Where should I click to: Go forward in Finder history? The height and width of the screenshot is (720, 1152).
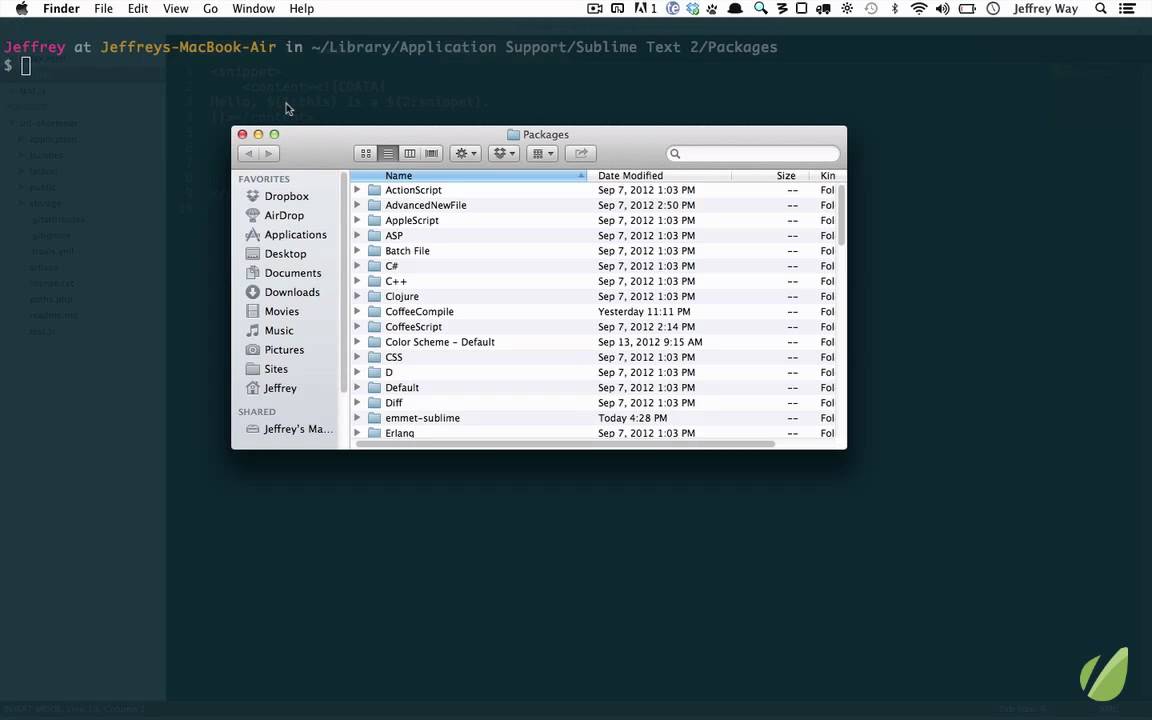[x=269, y=154]
